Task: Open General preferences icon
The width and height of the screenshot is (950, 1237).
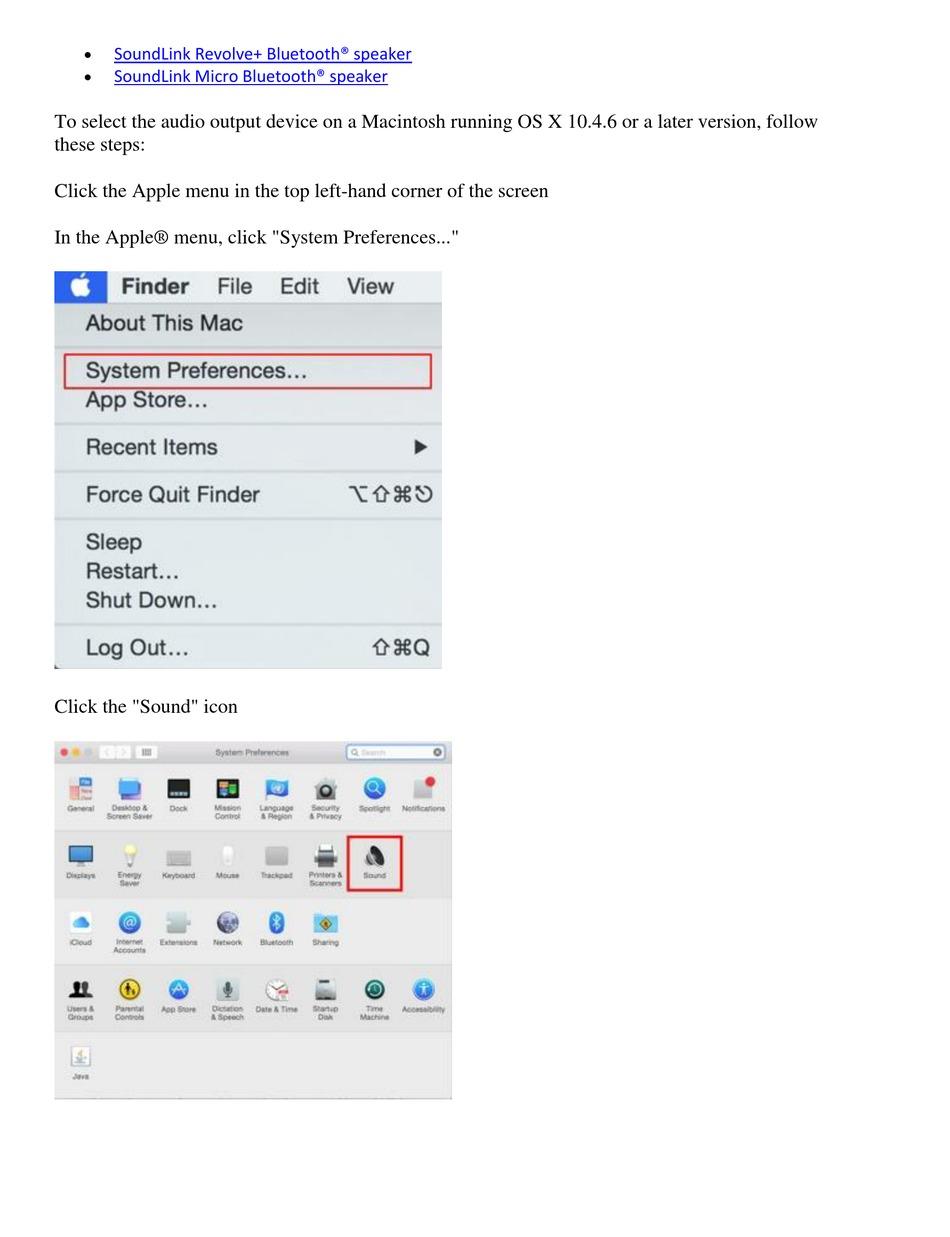Action: point(81,795)
